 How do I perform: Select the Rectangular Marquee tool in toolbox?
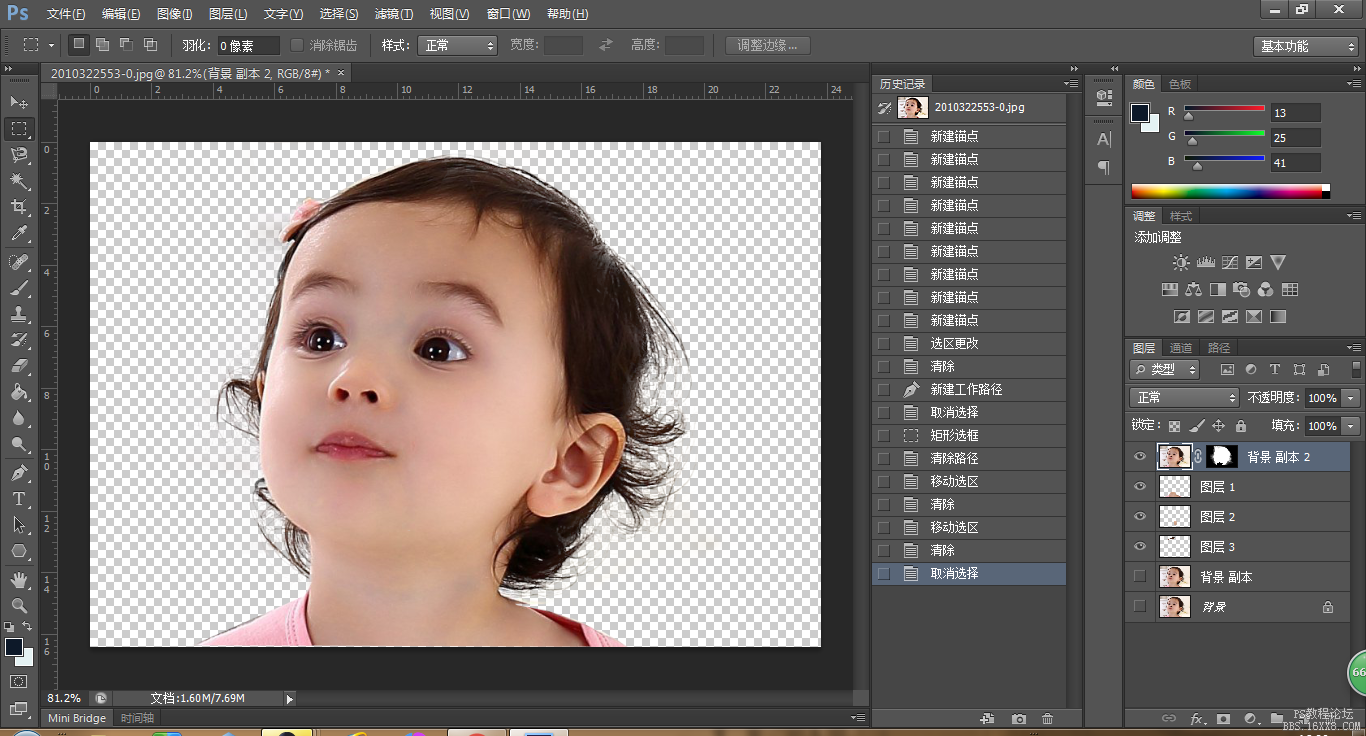pos(19,128)
